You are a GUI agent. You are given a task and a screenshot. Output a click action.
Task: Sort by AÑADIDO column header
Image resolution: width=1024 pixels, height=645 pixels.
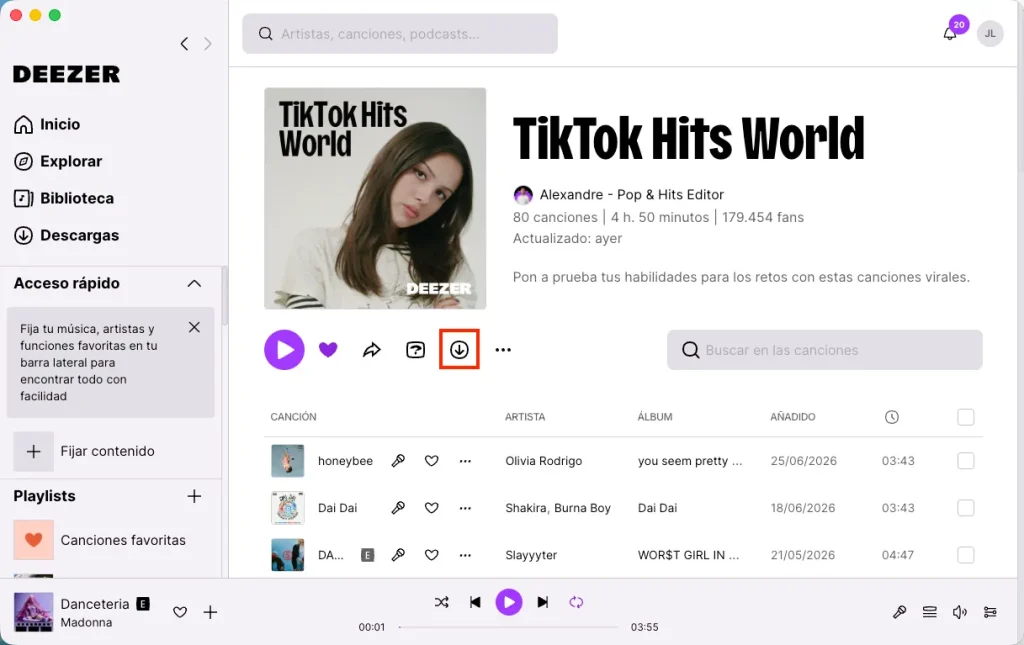click(x=793, y=417)
